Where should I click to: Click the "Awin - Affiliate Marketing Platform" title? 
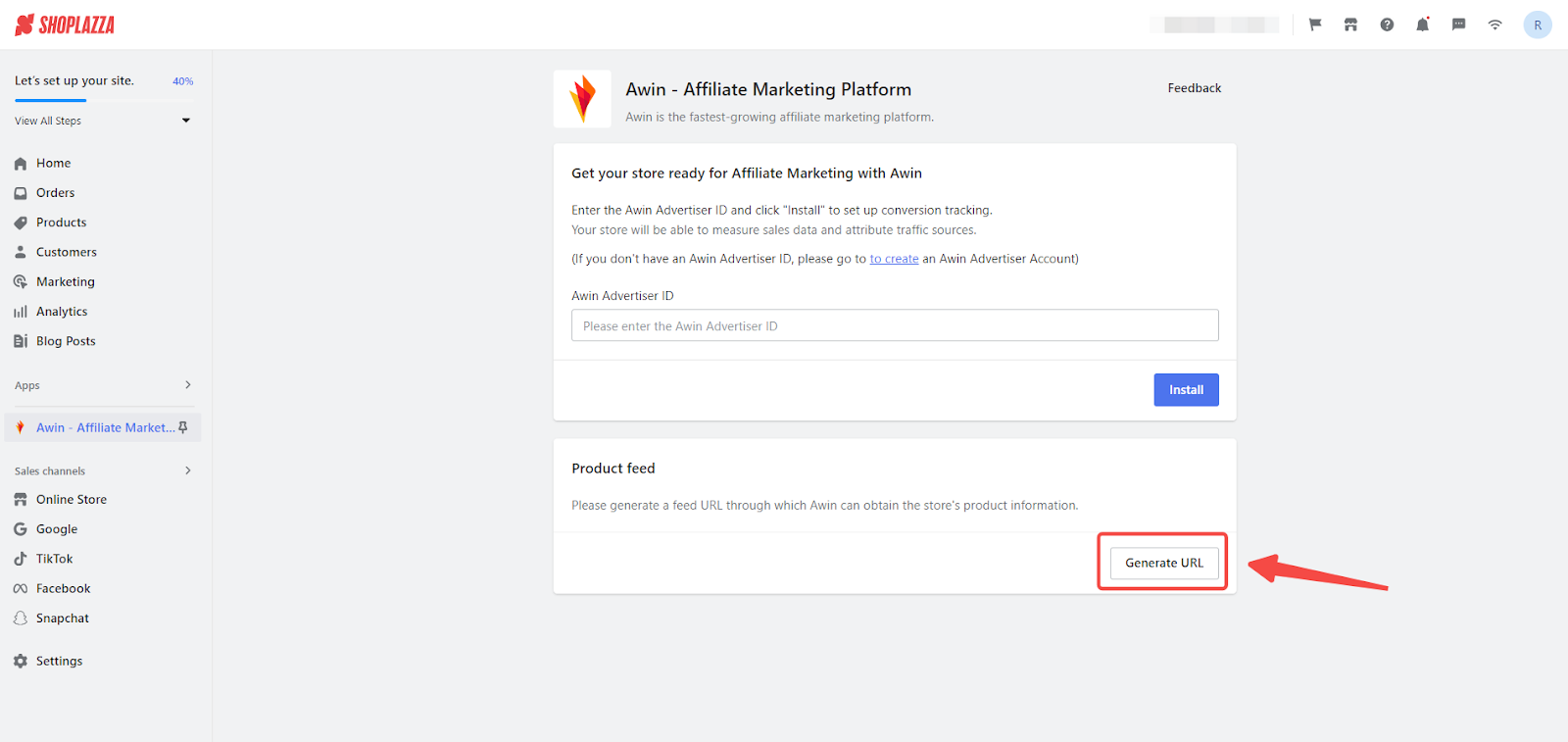point(768,89)
